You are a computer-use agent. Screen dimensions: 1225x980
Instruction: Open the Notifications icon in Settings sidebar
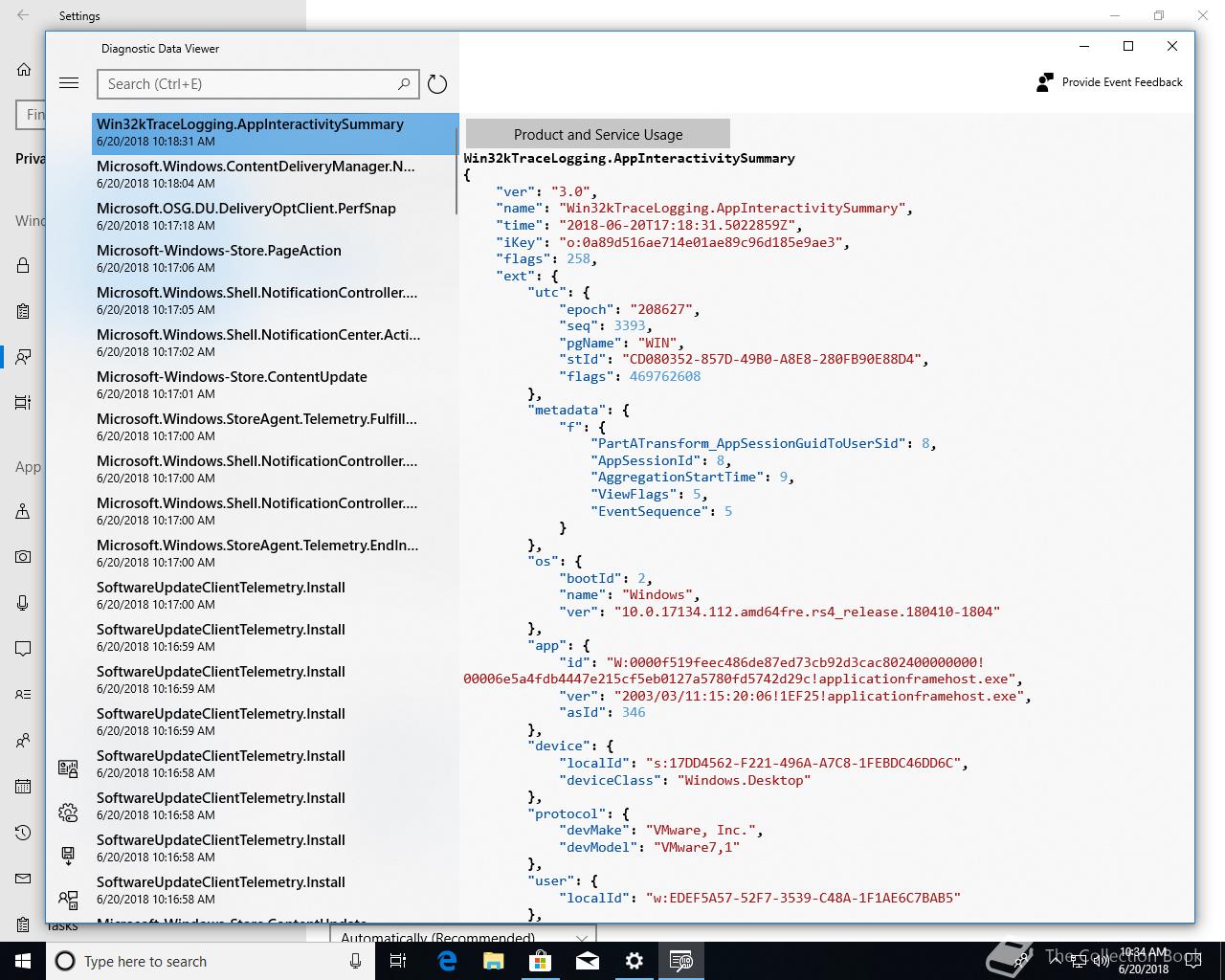coord(23,649)
